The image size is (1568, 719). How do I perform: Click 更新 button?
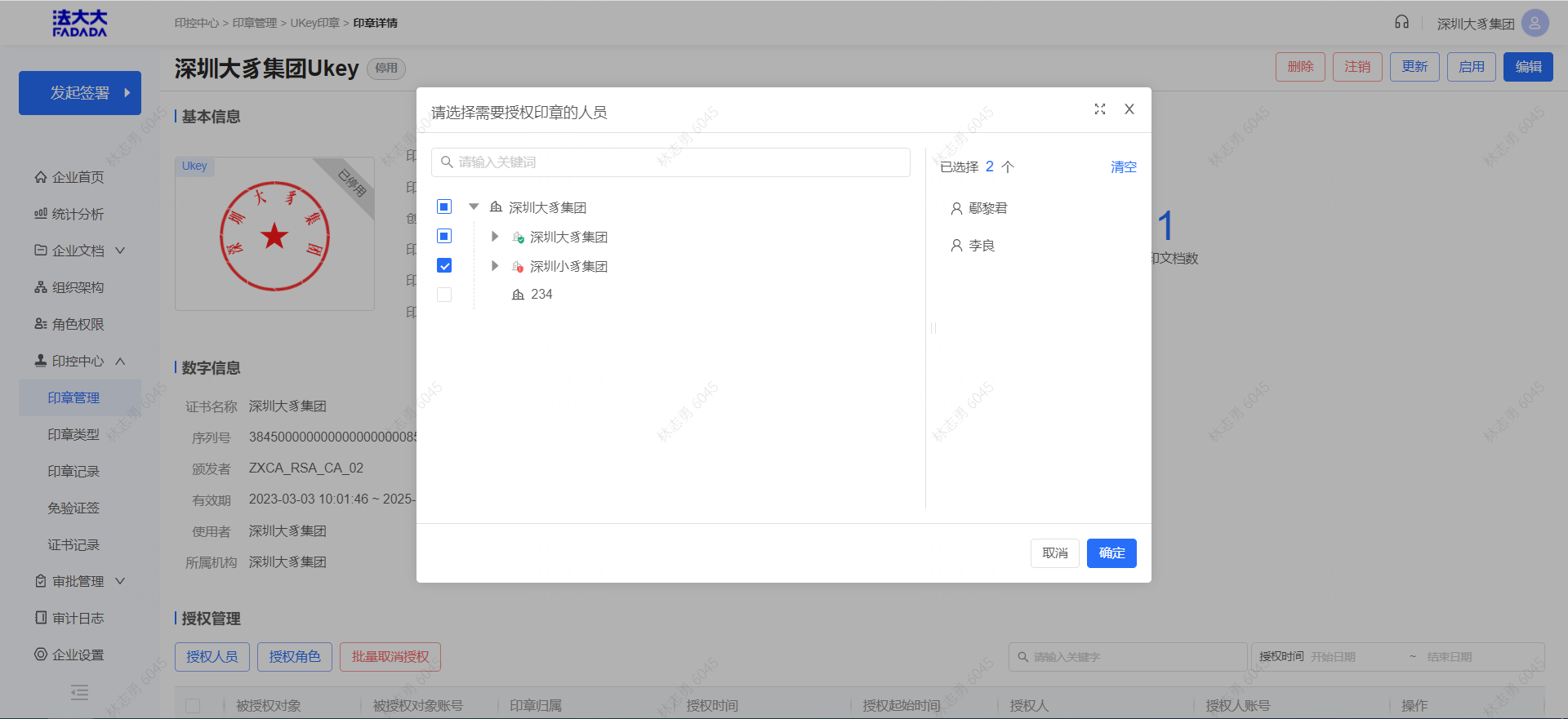point(1414,66)
